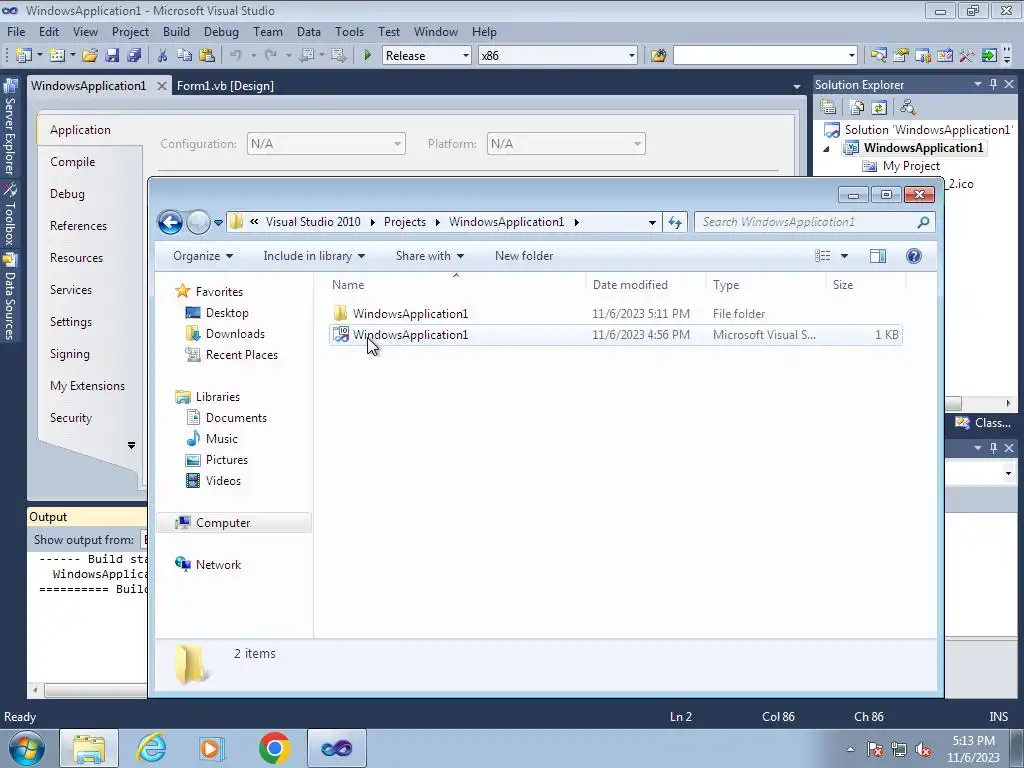Pin the Solution Explorer panel
This screenshot has height=768, width=1024.
[x=993, y=84]
